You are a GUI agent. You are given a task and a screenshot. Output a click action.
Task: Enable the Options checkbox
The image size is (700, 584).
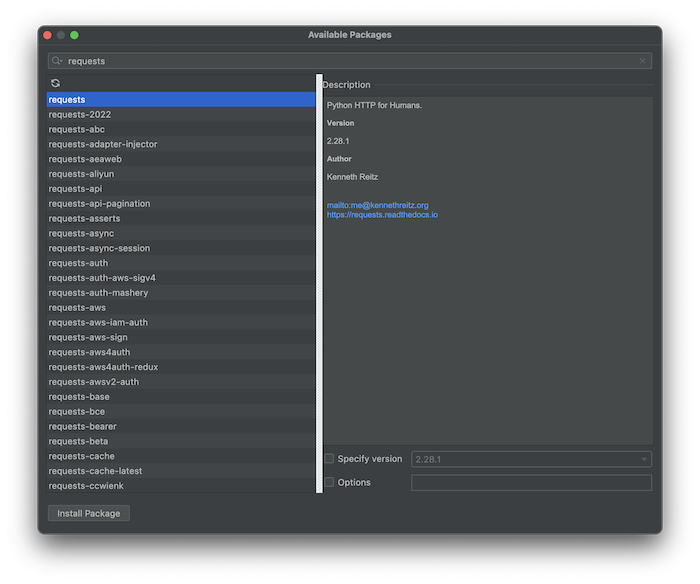(329, 482)
